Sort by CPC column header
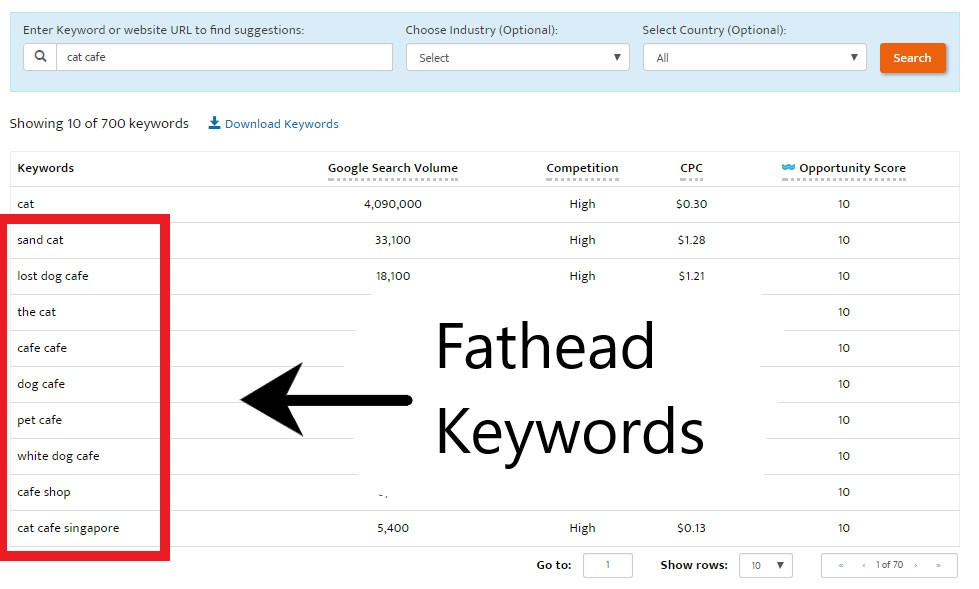The height and width of the screenshot is (589, 979). [x=691, y=168]
